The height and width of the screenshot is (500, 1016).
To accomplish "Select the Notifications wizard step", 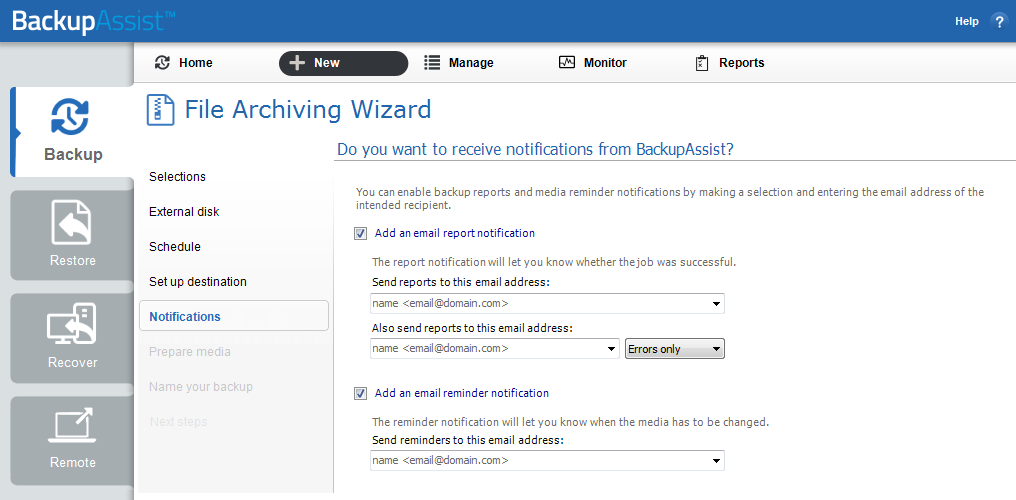I will [x=234, y=316].
